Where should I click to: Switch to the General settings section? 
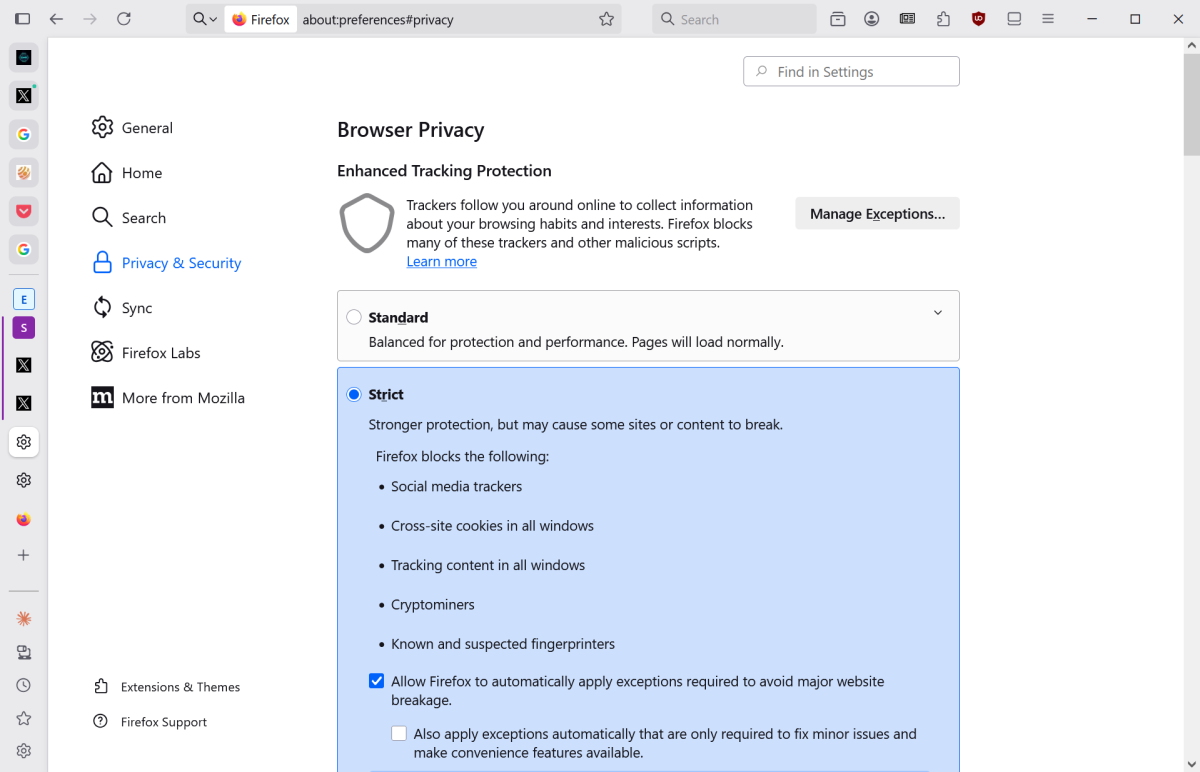tap(147, 127)
